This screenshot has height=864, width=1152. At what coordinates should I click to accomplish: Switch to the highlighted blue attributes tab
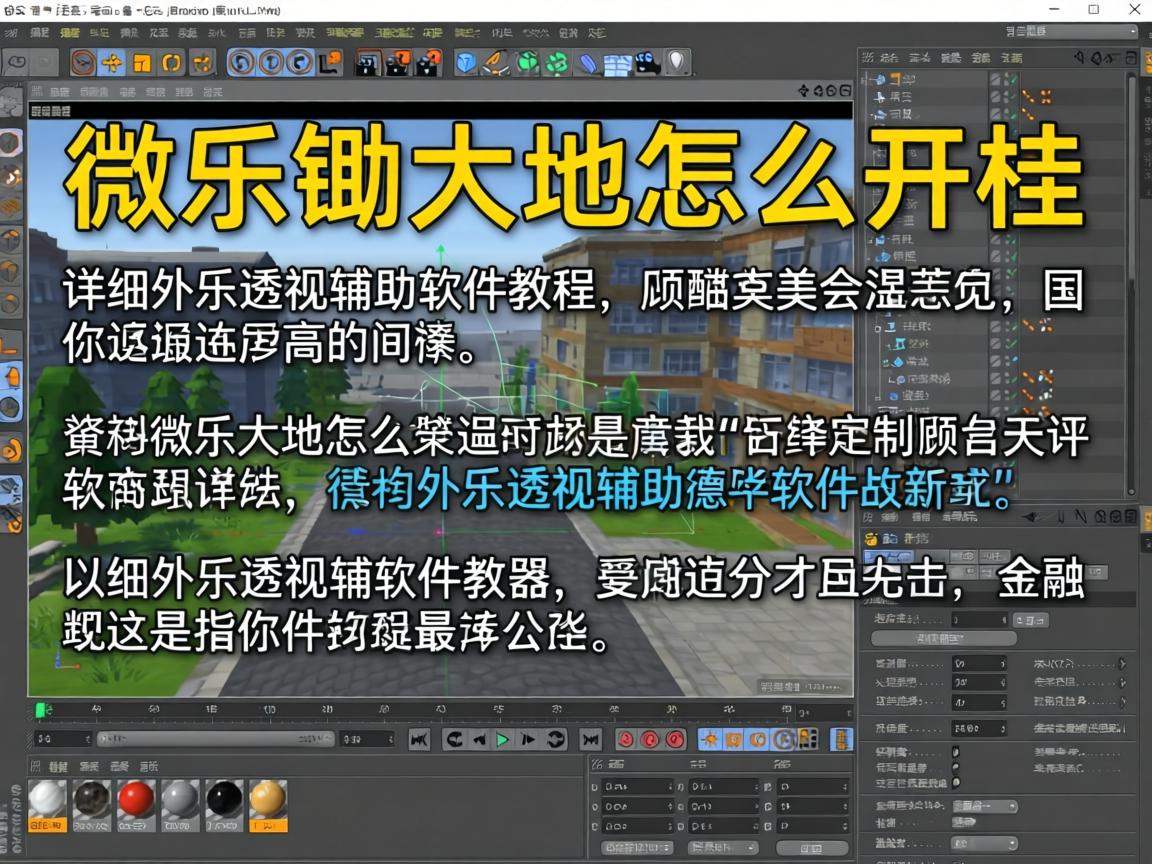point(887,557)
